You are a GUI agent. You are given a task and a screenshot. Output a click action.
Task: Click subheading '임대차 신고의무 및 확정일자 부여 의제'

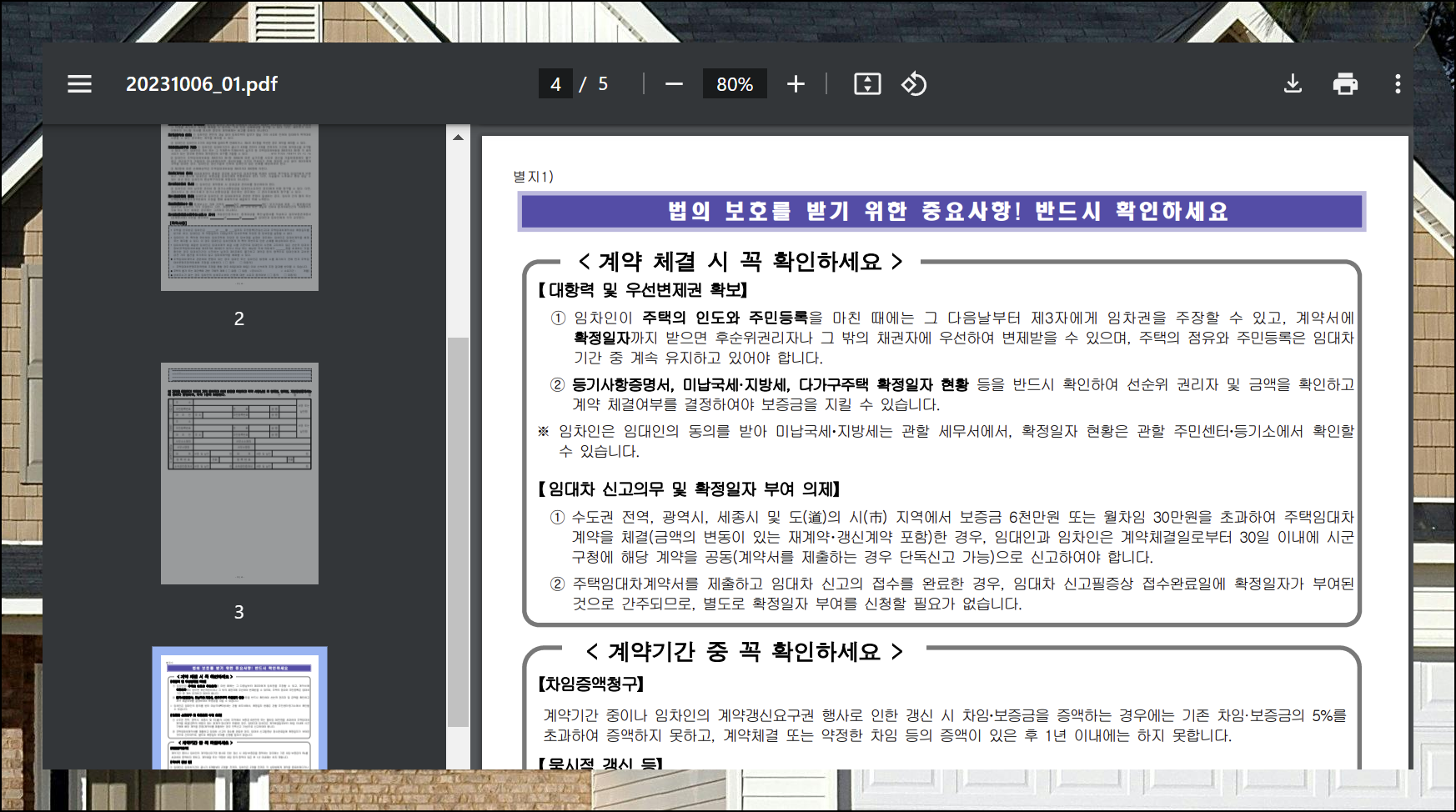tap(690, 489)
